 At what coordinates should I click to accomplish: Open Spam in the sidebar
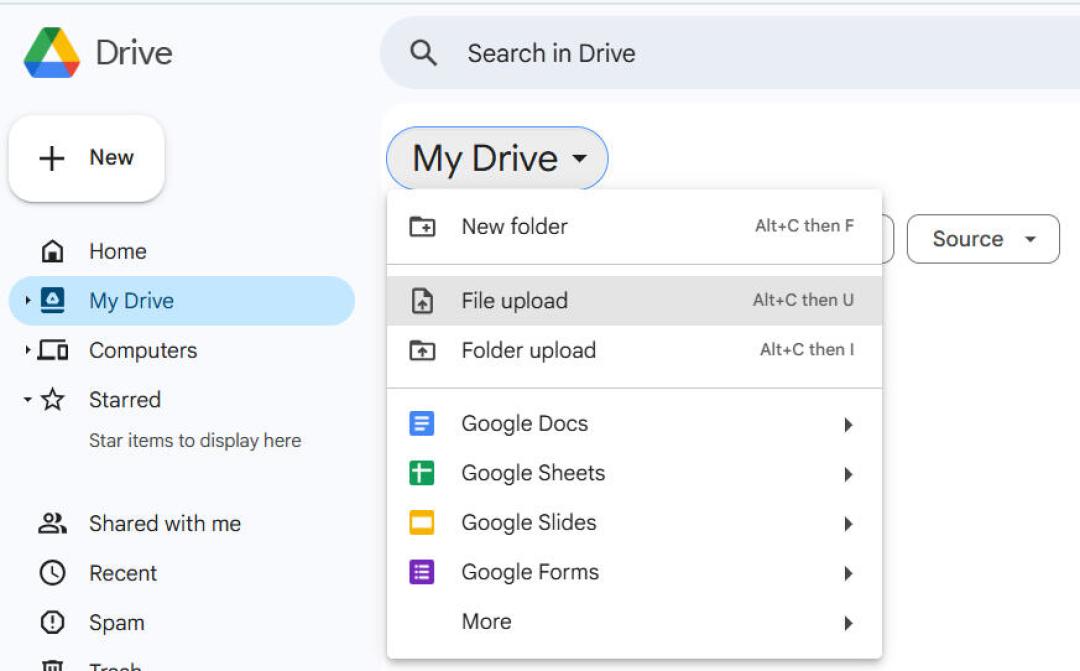(x=182, y=623)
